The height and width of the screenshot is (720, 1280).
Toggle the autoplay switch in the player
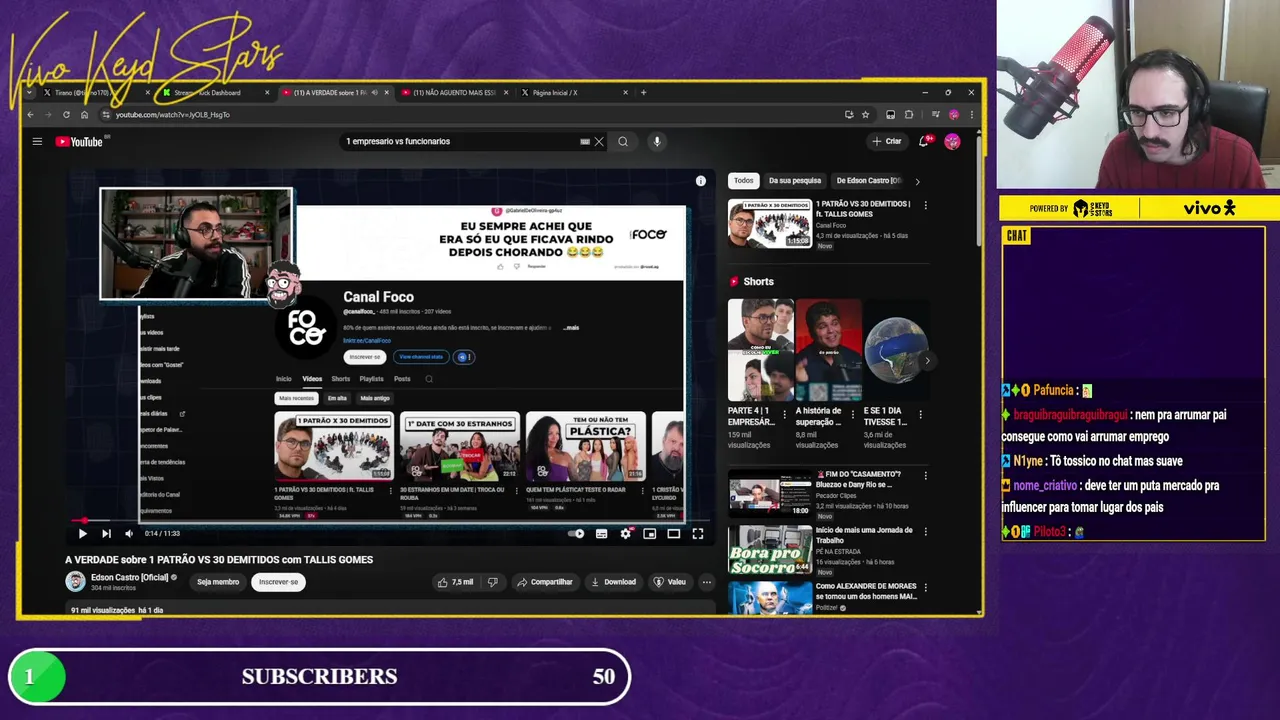[576, 534]
